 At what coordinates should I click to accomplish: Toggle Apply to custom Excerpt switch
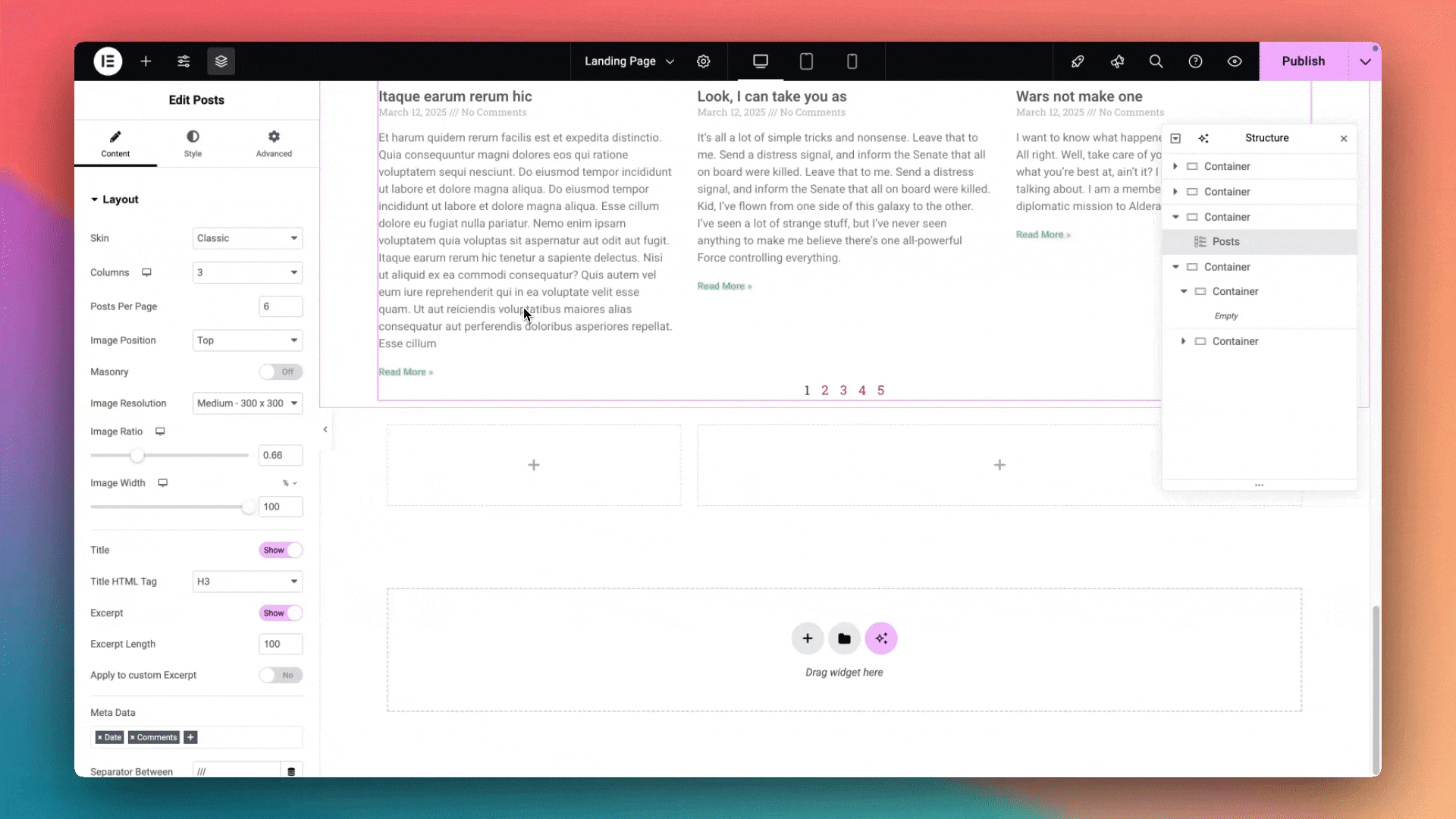coord(281,675)
